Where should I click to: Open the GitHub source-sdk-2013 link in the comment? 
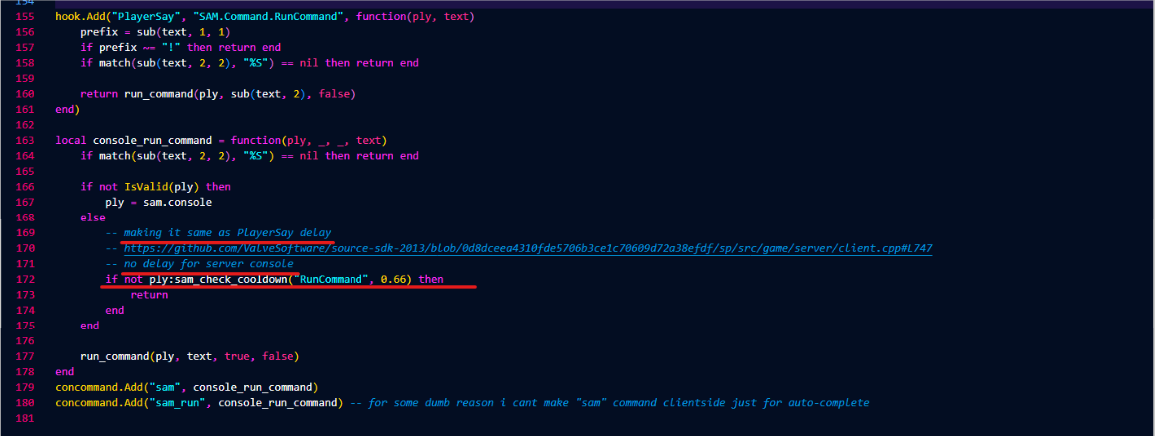528,248
